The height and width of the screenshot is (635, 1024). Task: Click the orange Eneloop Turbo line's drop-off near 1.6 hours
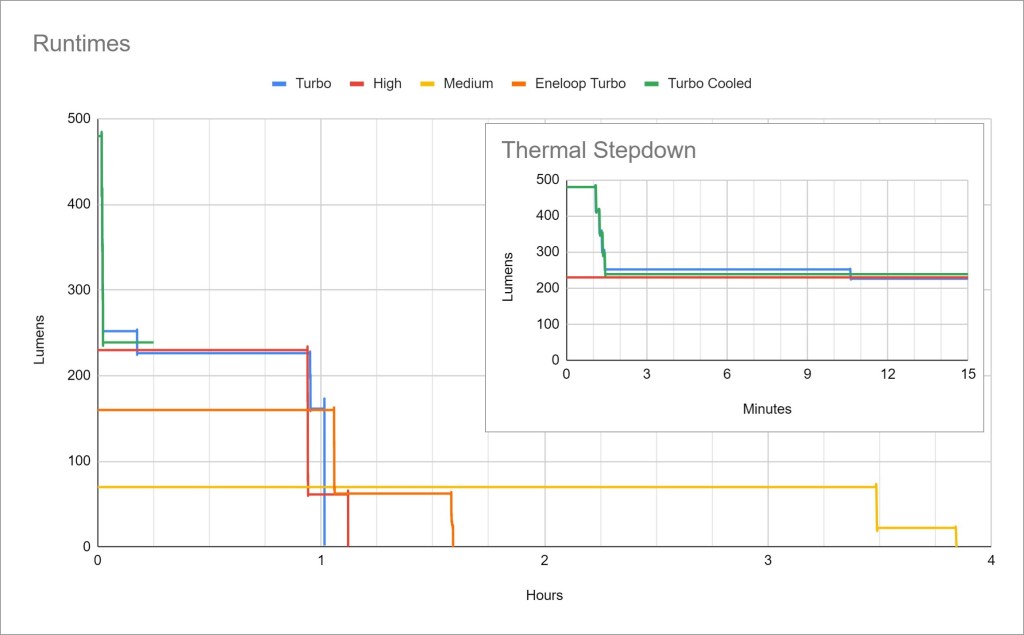pos(452,520)
